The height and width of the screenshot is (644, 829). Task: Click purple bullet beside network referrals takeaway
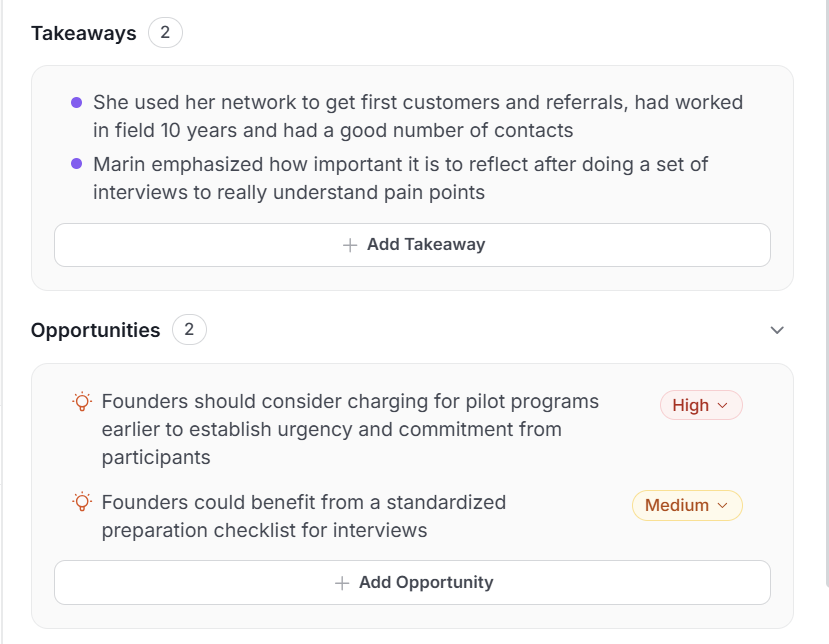click(77, 102)
